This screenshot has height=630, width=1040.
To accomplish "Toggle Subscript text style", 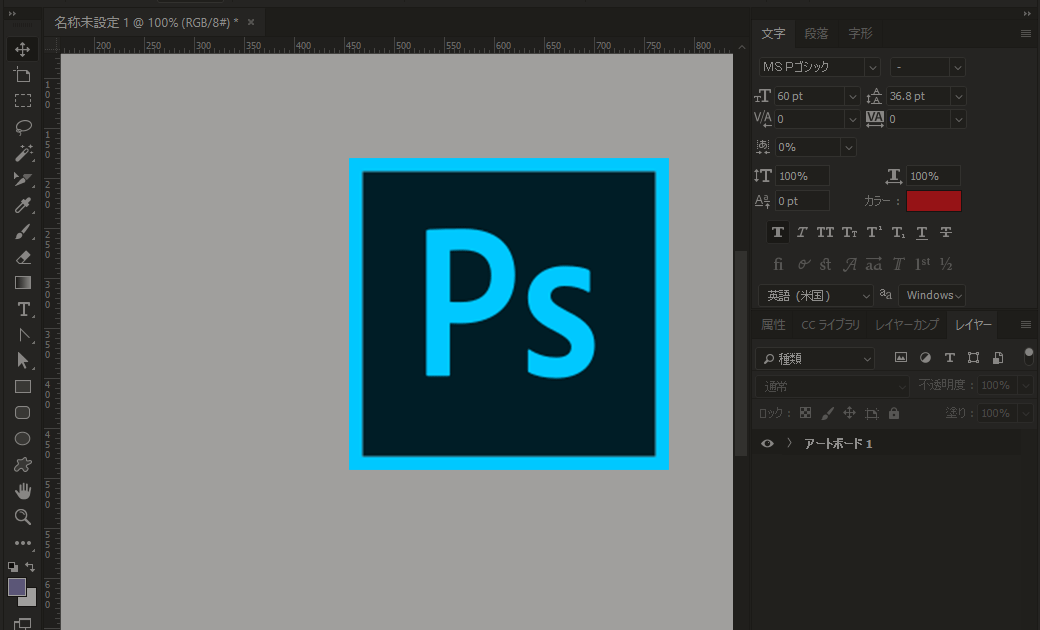I will (x=898, y=232).
